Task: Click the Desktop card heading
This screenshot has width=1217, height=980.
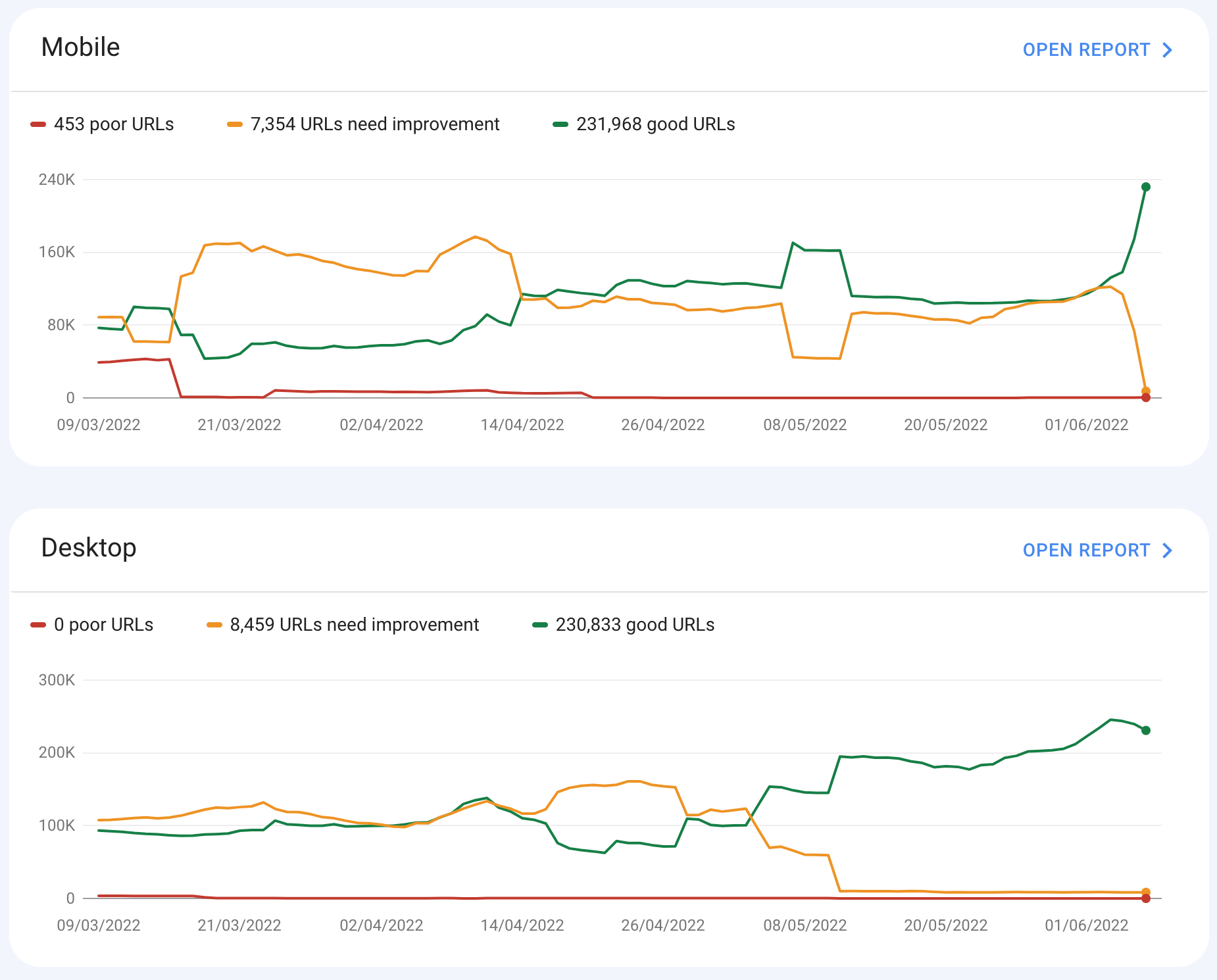Action: pyautogui.click(x=89, y=548)
